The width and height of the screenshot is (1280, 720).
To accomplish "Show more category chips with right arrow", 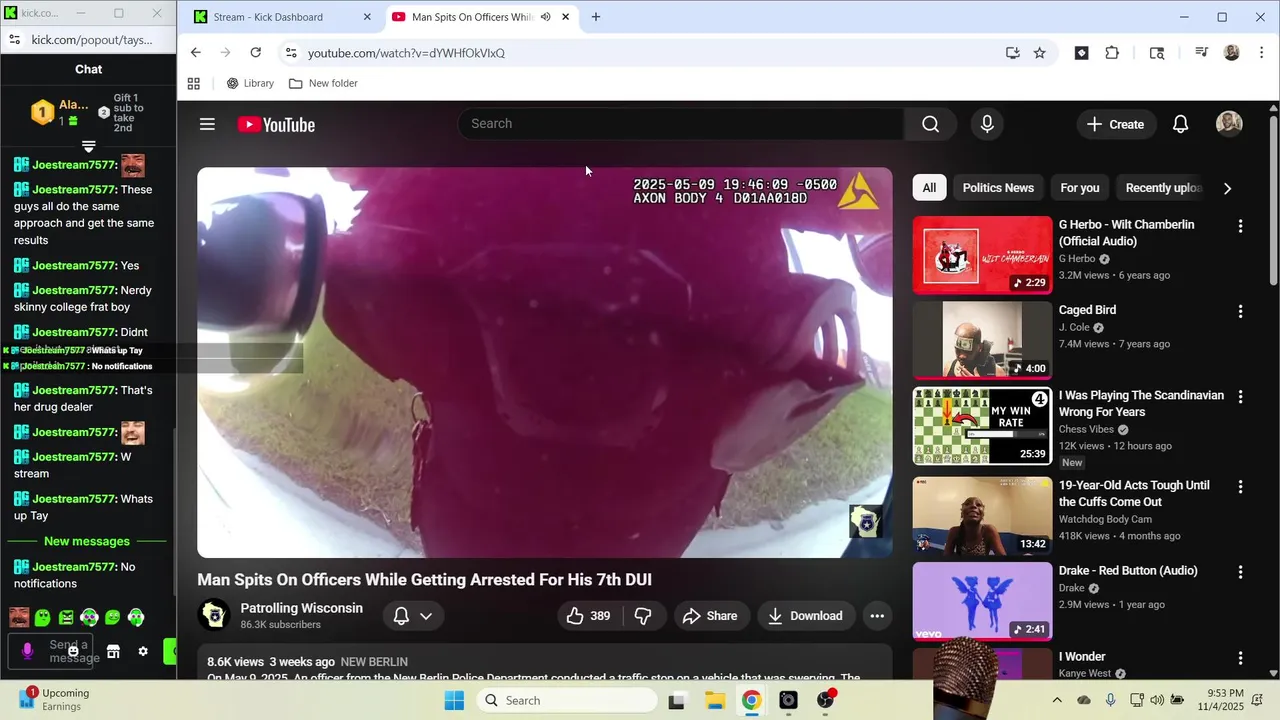I will point(1227,188).
